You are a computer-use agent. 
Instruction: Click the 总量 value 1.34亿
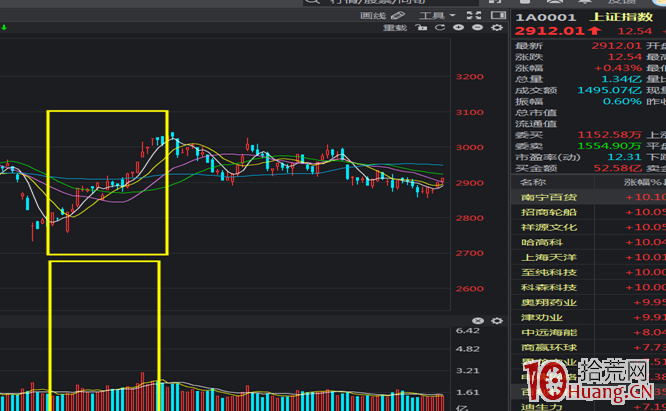[621, 79]
